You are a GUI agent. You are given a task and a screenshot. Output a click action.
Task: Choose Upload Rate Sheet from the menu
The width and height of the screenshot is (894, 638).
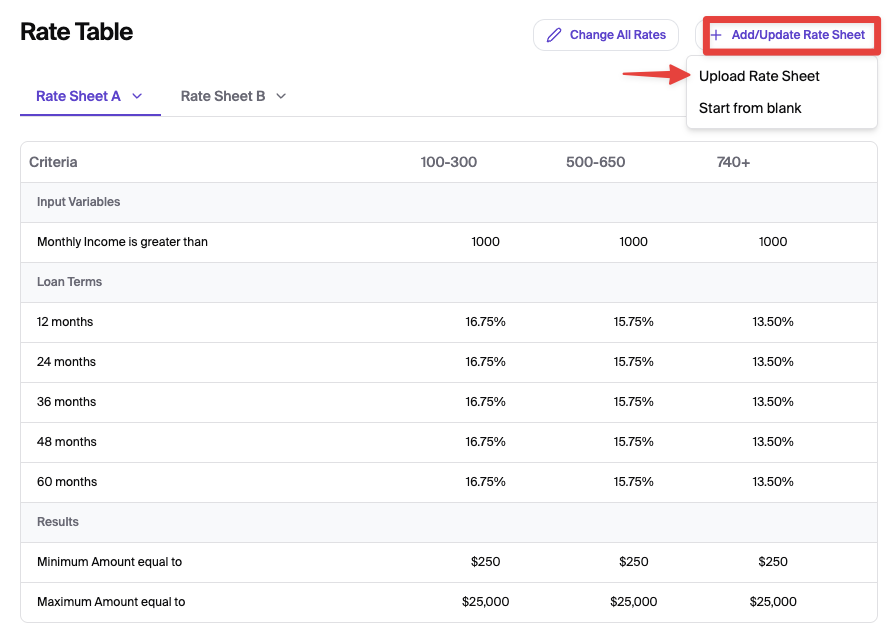759,76
